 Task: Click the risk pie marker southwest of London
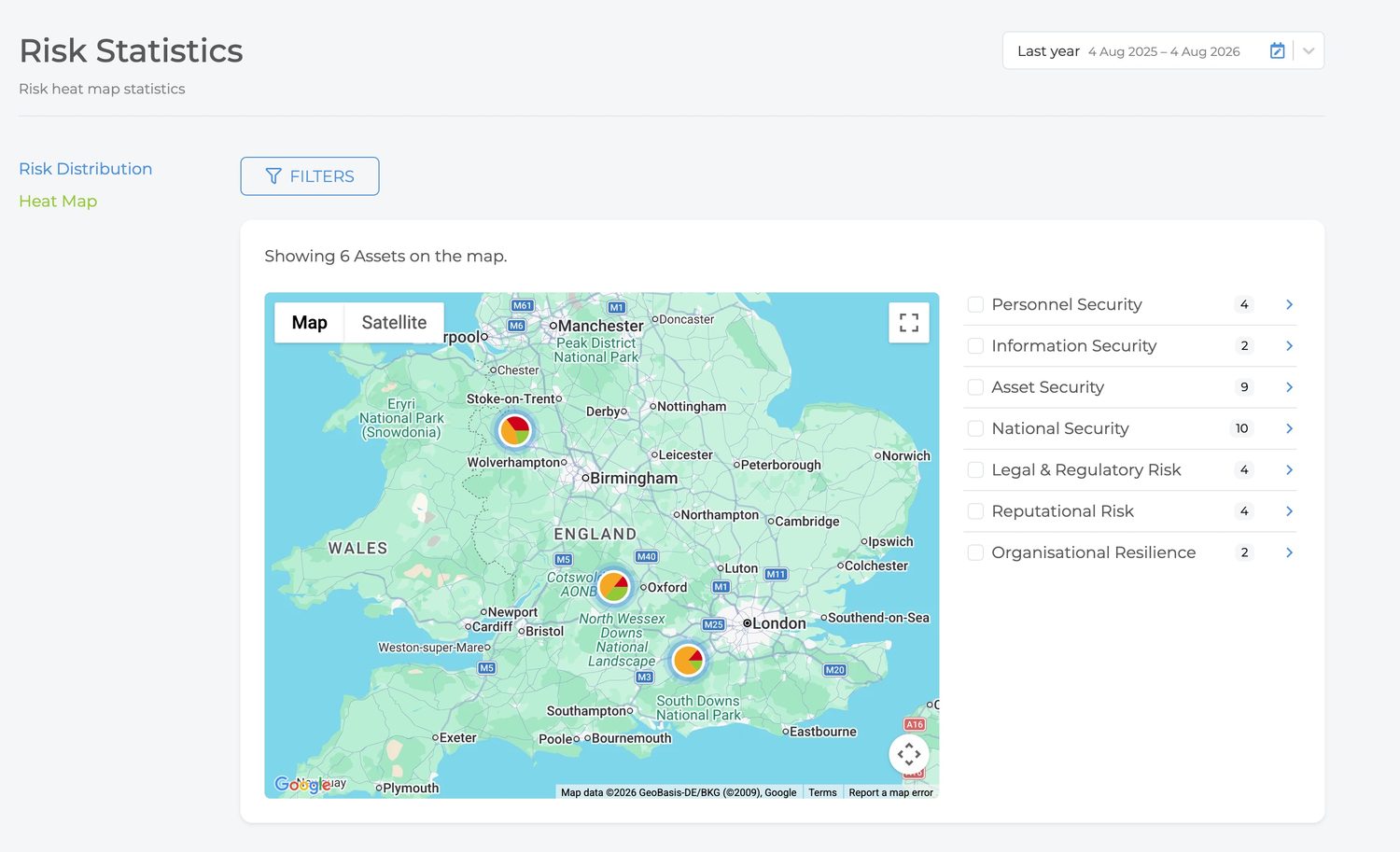689,660
